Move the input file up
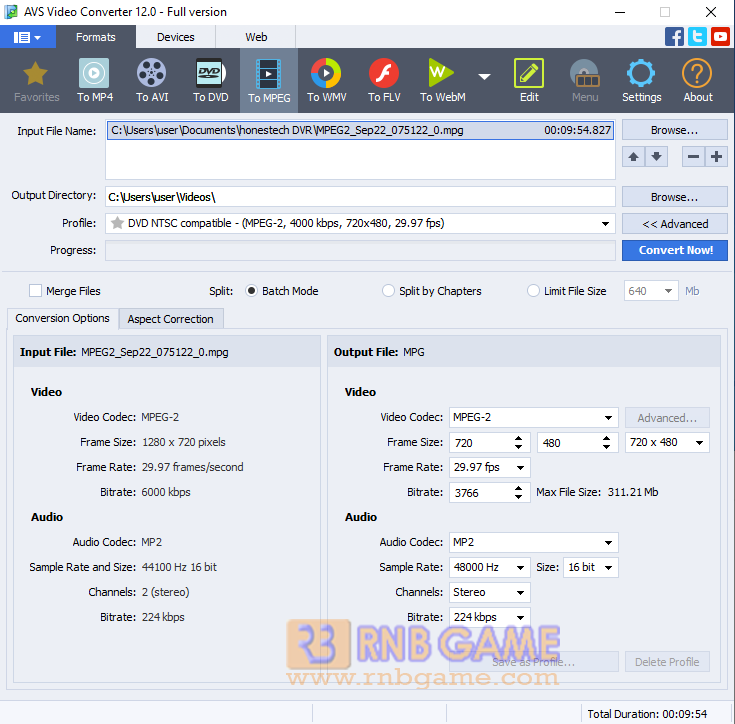Viewport: 735px width, 724px height. coord(633,157)
